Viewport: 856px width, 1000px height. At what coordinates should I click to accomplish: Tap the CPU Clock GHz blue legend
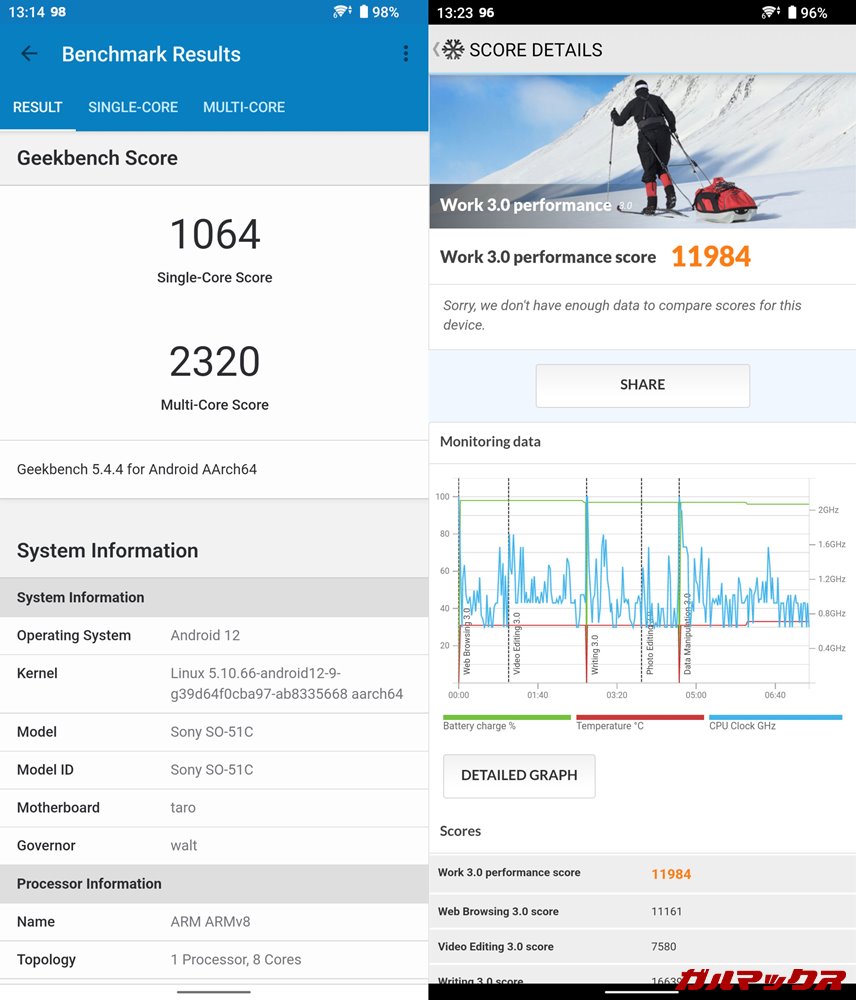pos(775,722)
